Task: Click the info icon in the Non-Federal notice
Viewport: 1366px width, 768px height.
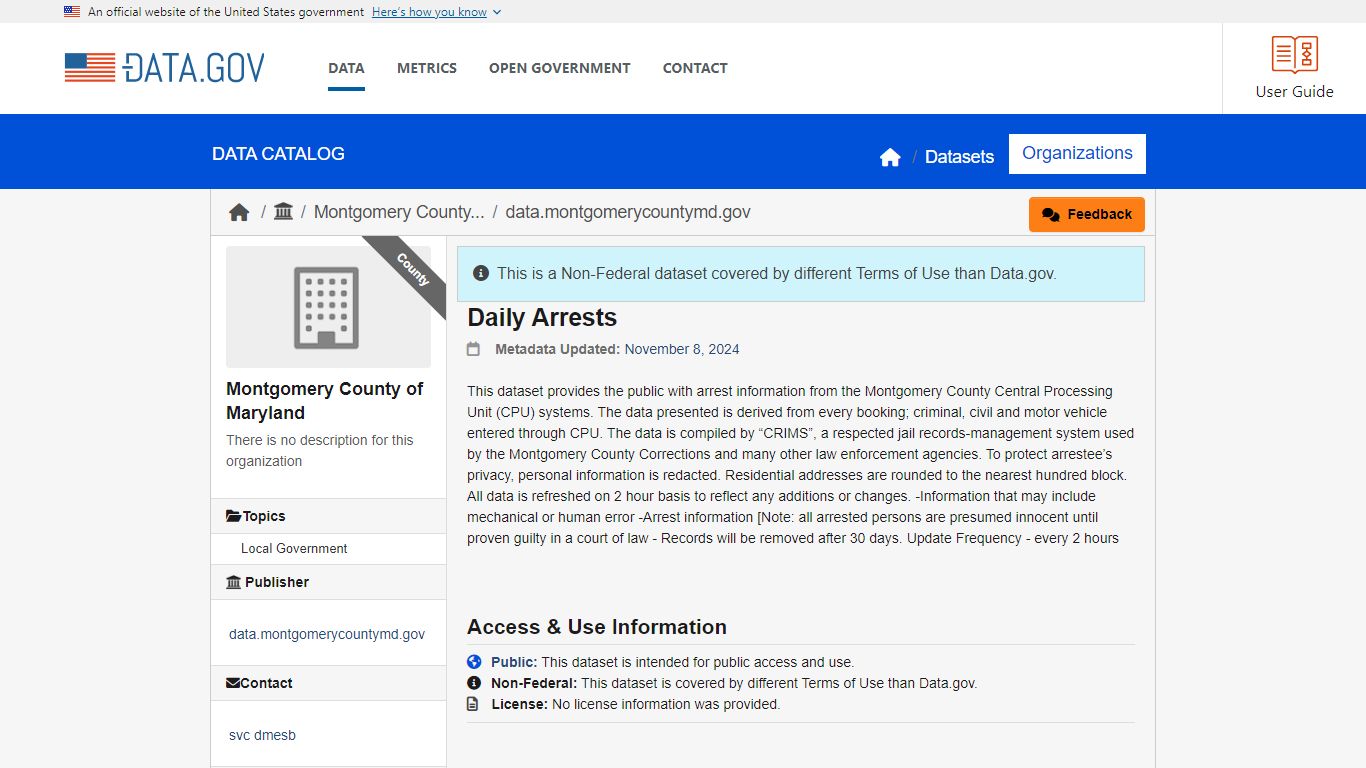Action: tap(481, 273)
